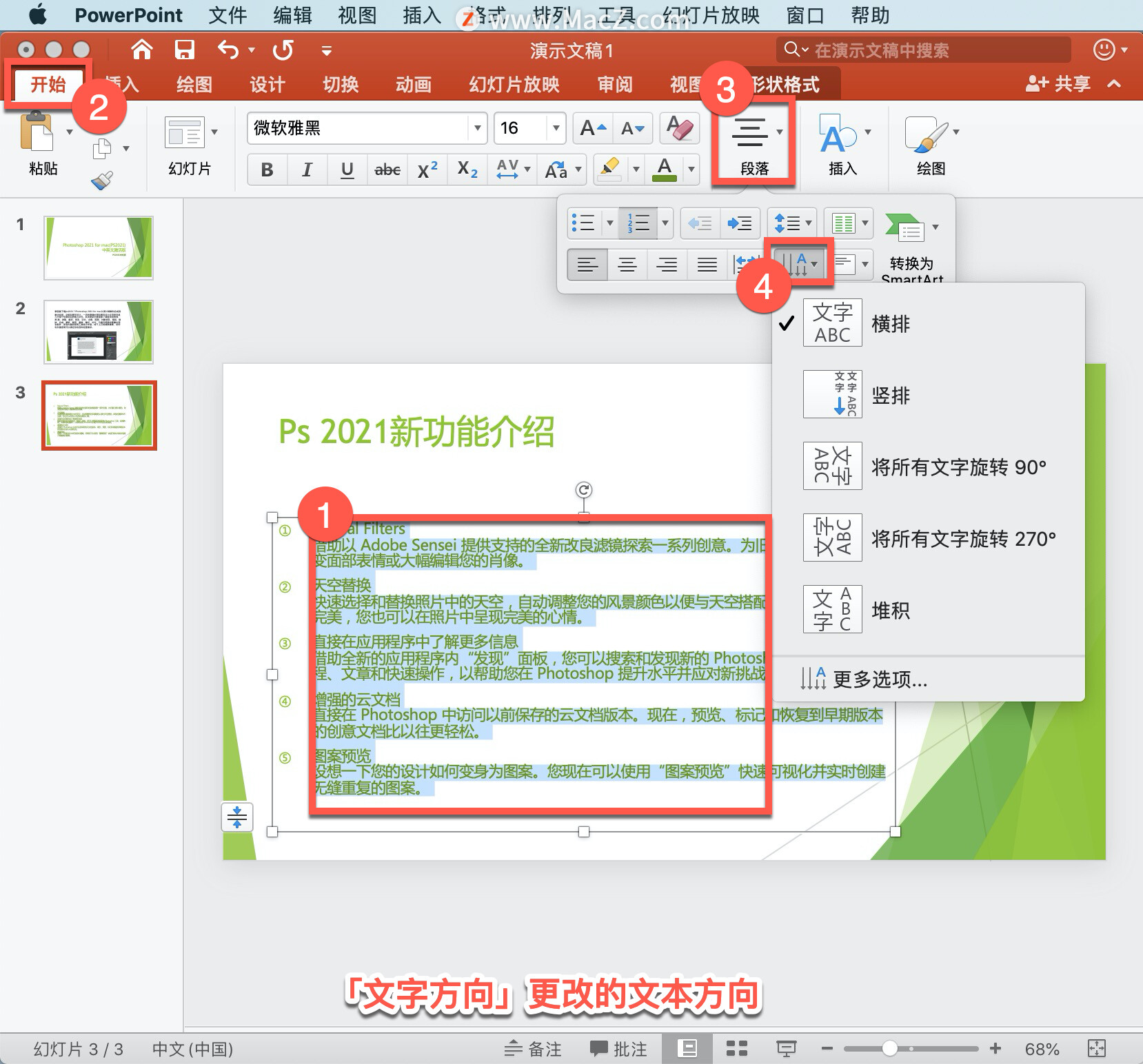Align text to the right
The height and width of the screenshot is (1064, 1143).
(x=667, y=264)
